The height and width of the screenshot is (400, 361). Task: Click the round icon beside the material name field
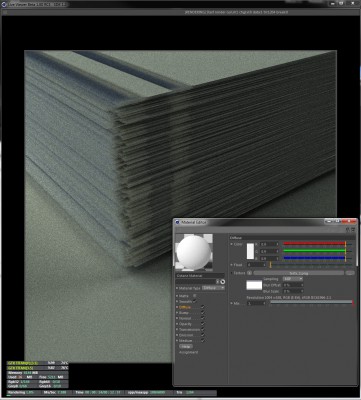[223, 282]
